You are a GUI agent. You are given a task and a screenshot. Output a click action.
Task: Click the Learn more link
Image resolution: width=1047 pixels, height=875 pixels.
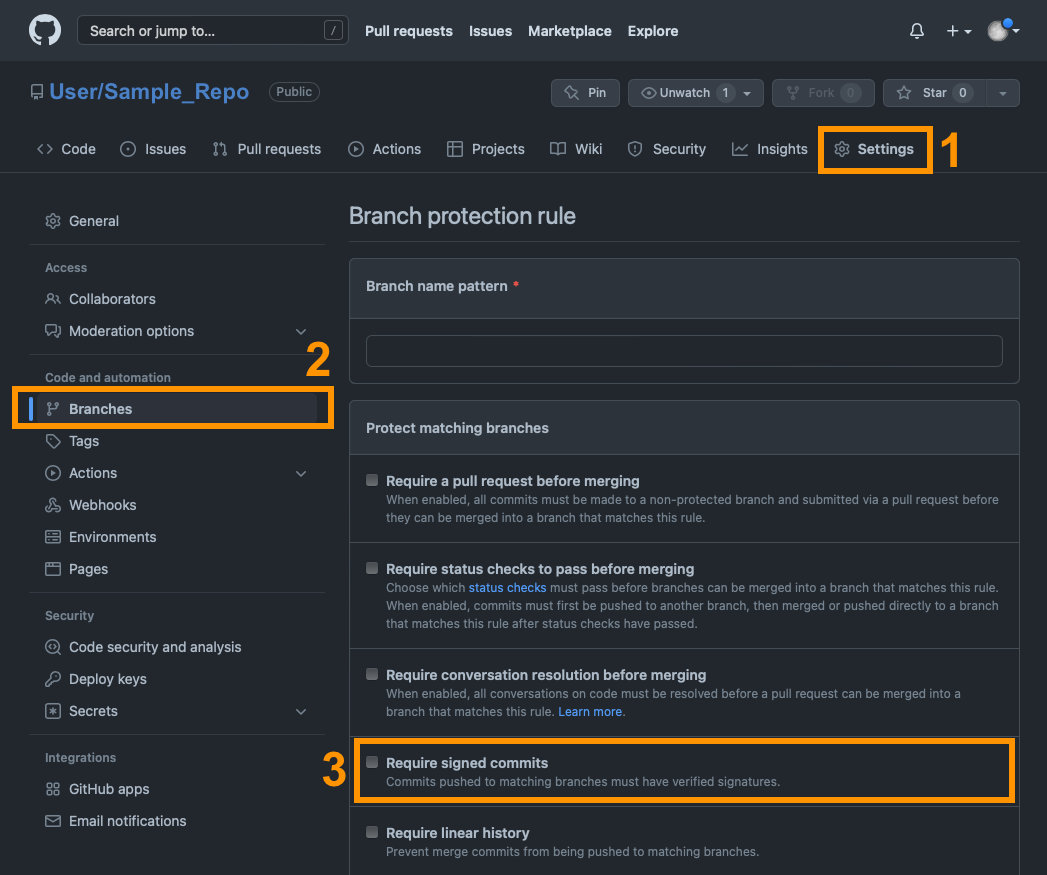(x=591, y=712)
